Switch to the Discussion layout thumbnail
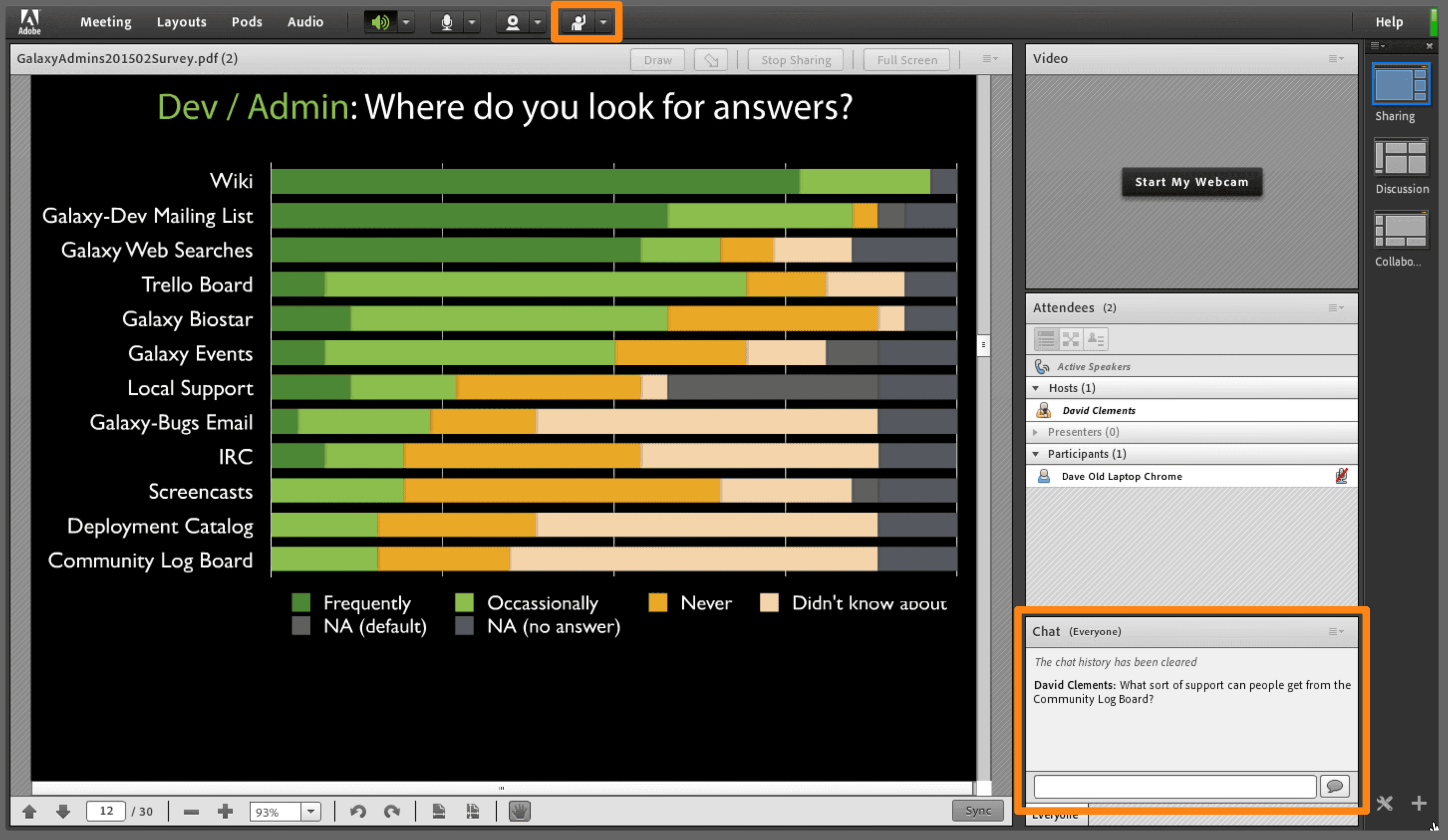This screenshot has width=1448, height=840. 1400,157
